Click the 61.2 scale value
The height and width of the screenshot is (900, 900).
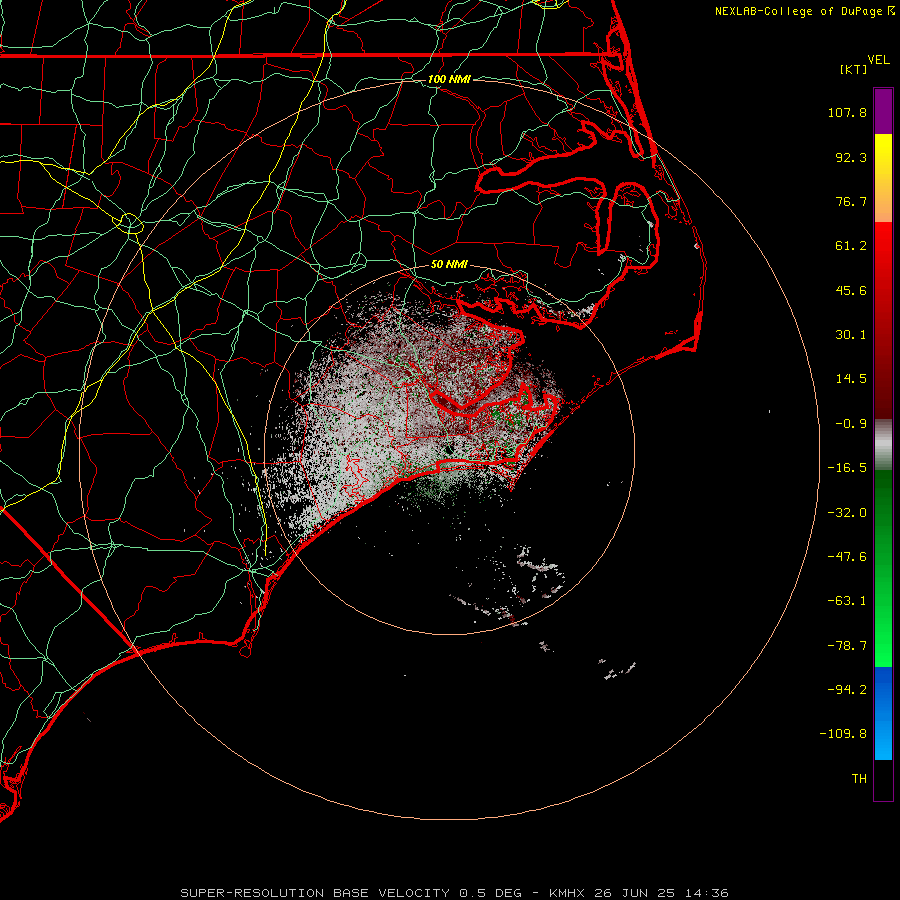click(x=851, y=246)
